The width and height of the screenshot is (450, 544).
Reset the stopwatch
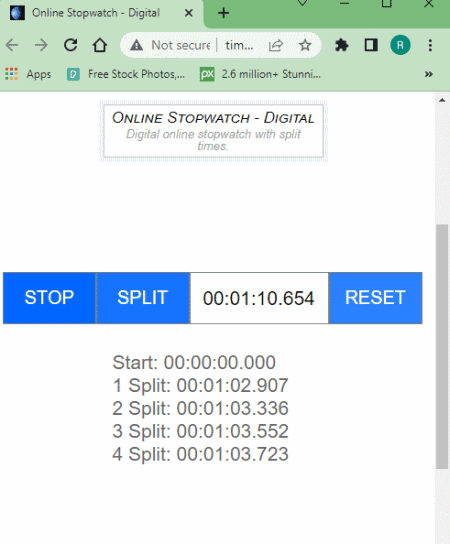[x=375, y=298]
